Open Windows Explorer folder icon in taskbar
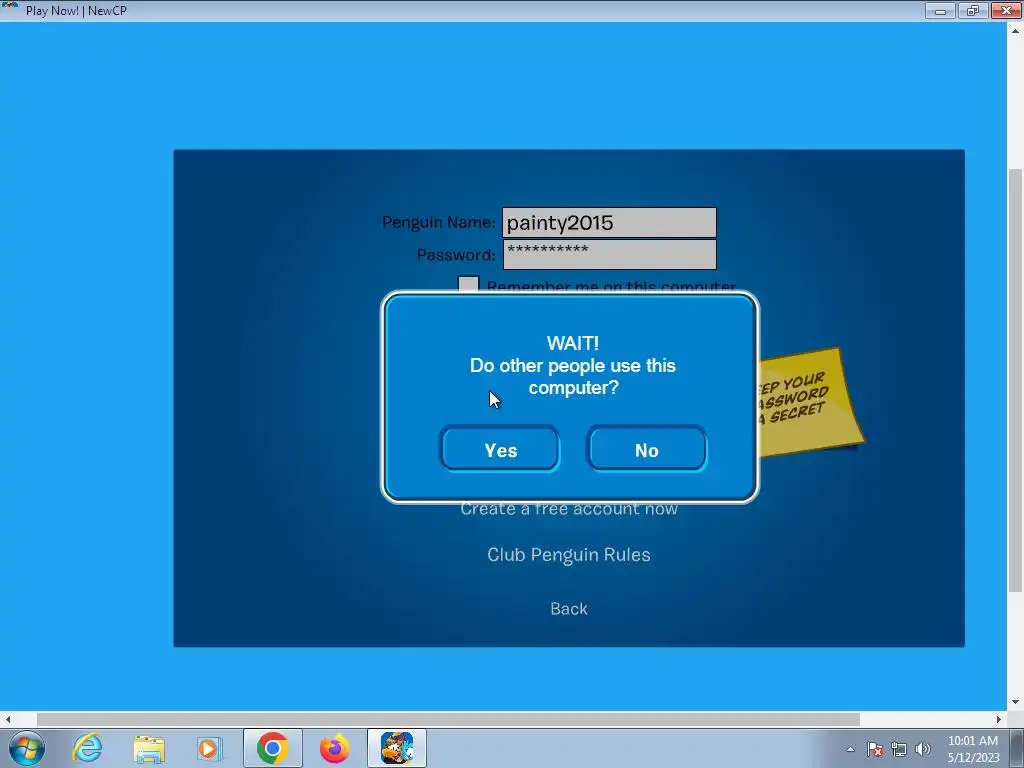The height and width of the screenshot is (768, 1024). point(149,748)
